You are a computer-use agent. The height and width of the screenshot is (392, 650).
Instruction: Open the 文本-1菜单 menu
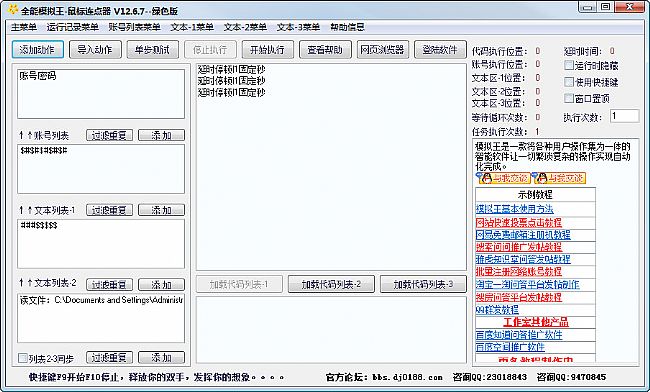[x=192, y=27]
